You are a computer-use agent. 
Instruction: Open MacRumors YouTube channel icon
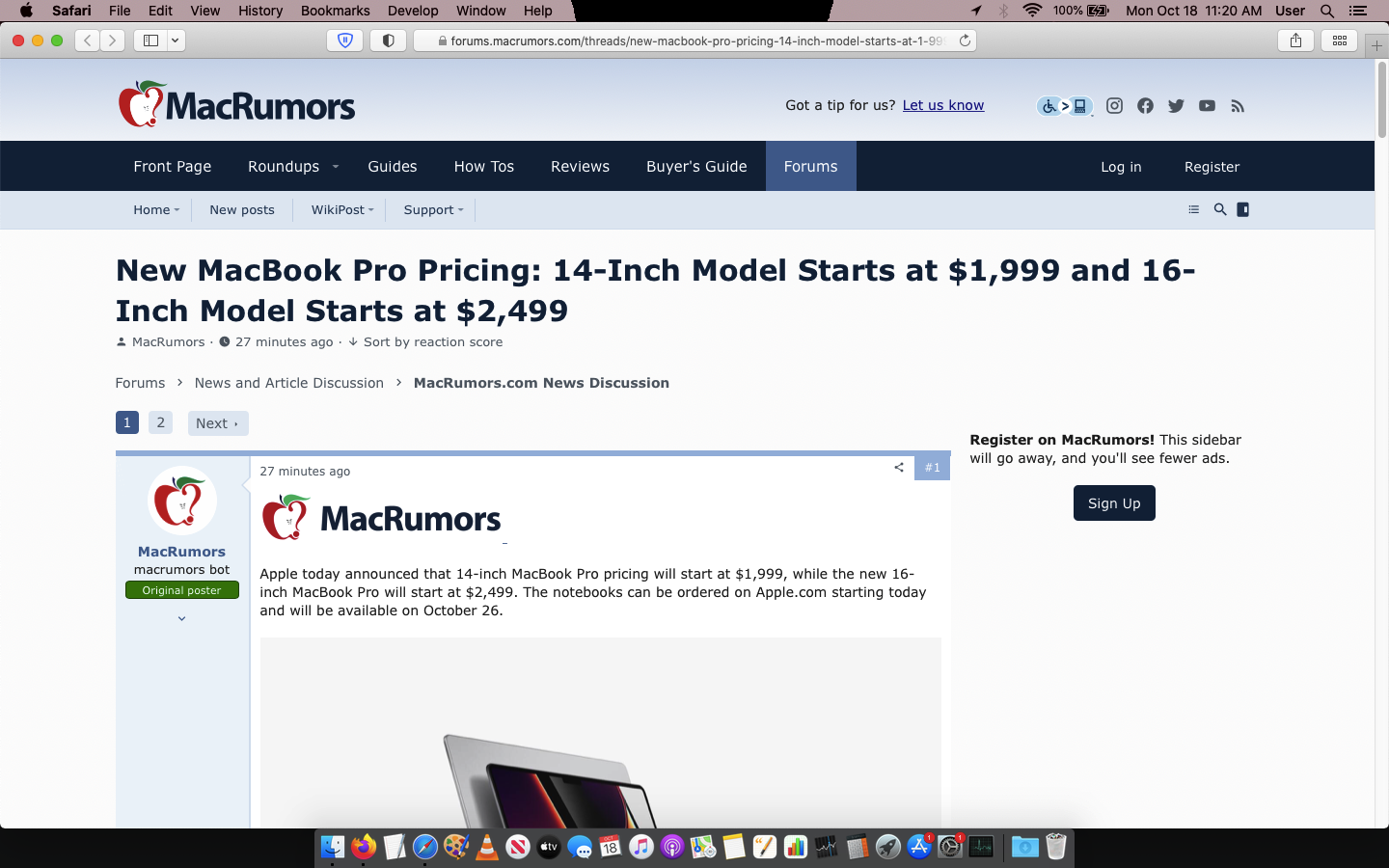tap(1207, 106)
